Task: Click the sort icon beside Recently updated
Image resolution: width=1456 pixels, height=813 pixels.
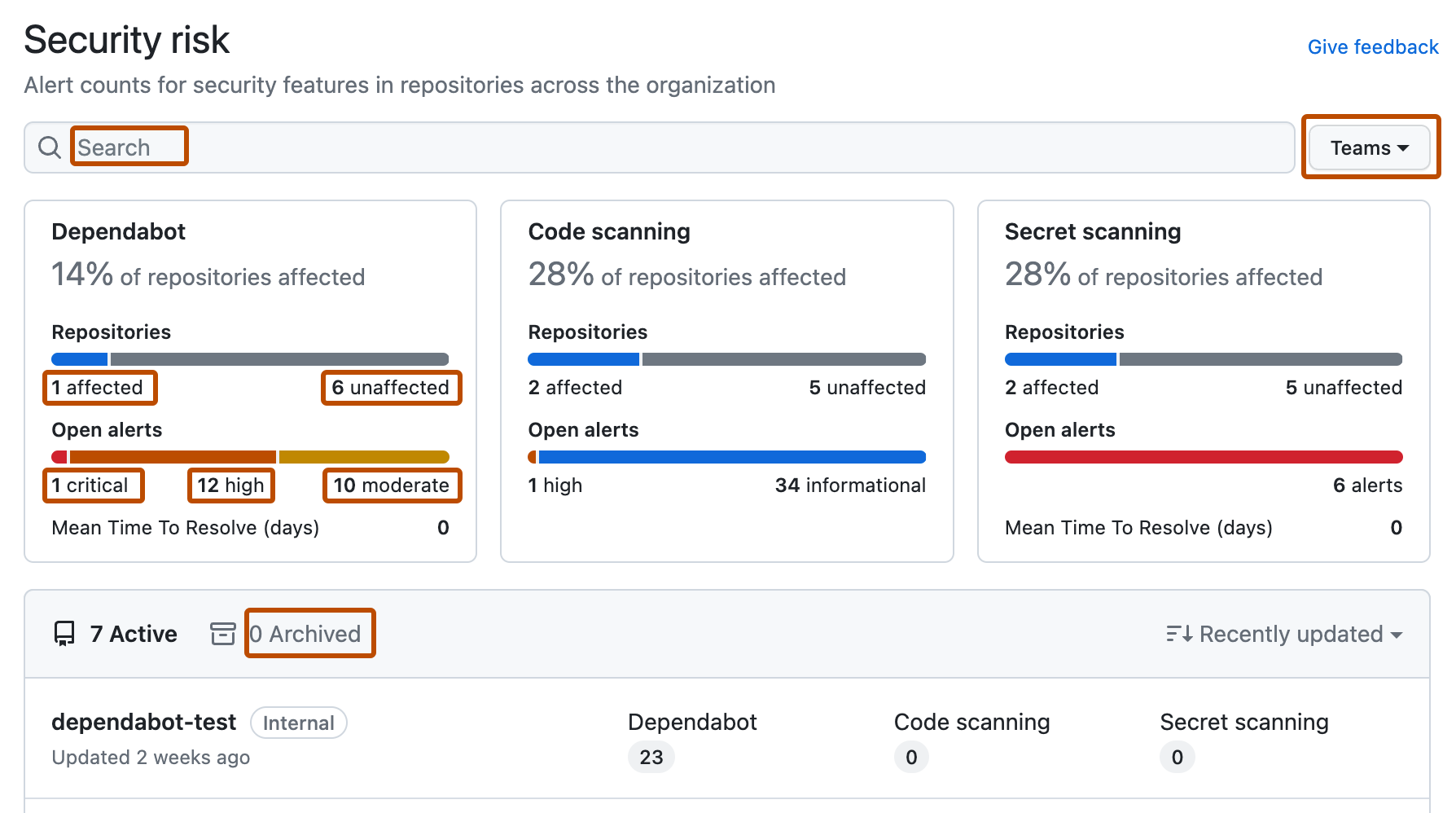Action: click(x=1179, y=634)
